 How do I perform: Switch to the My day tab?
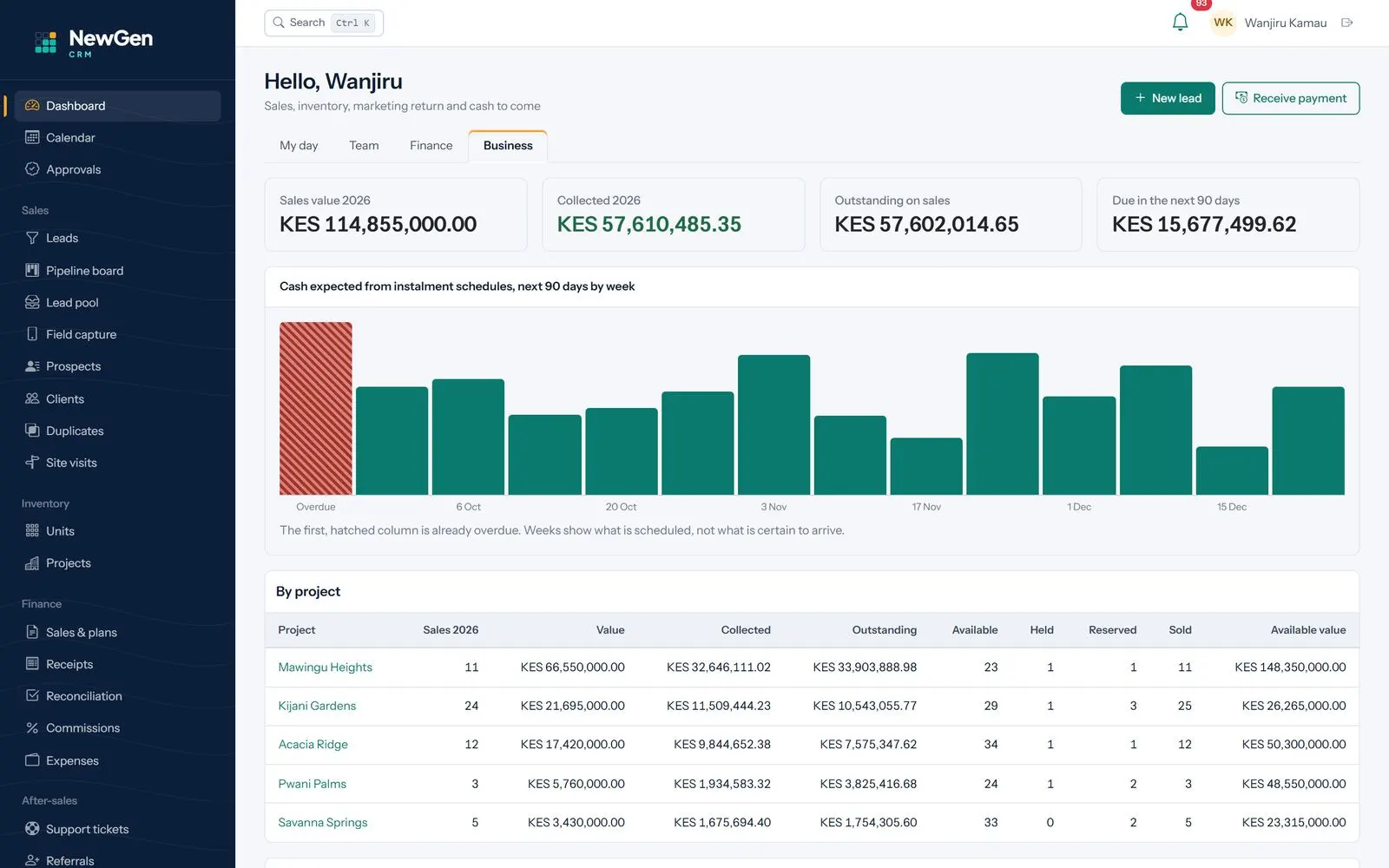click(299, 146)
